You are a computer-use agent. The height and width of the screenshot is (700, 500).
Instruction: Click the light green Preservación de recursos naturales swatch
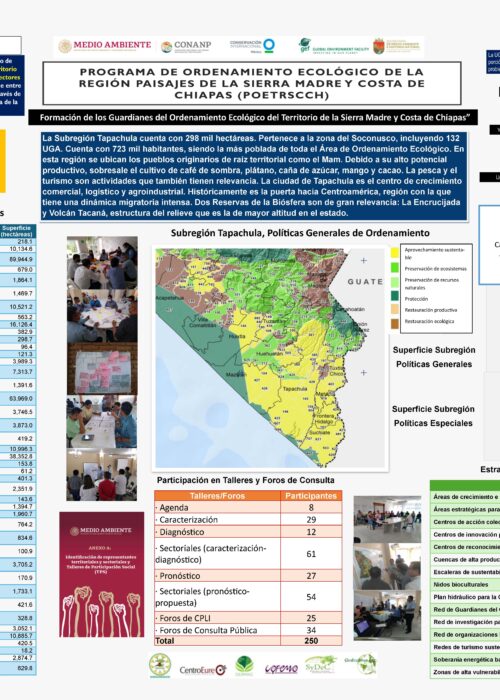[x=395, y=283]
